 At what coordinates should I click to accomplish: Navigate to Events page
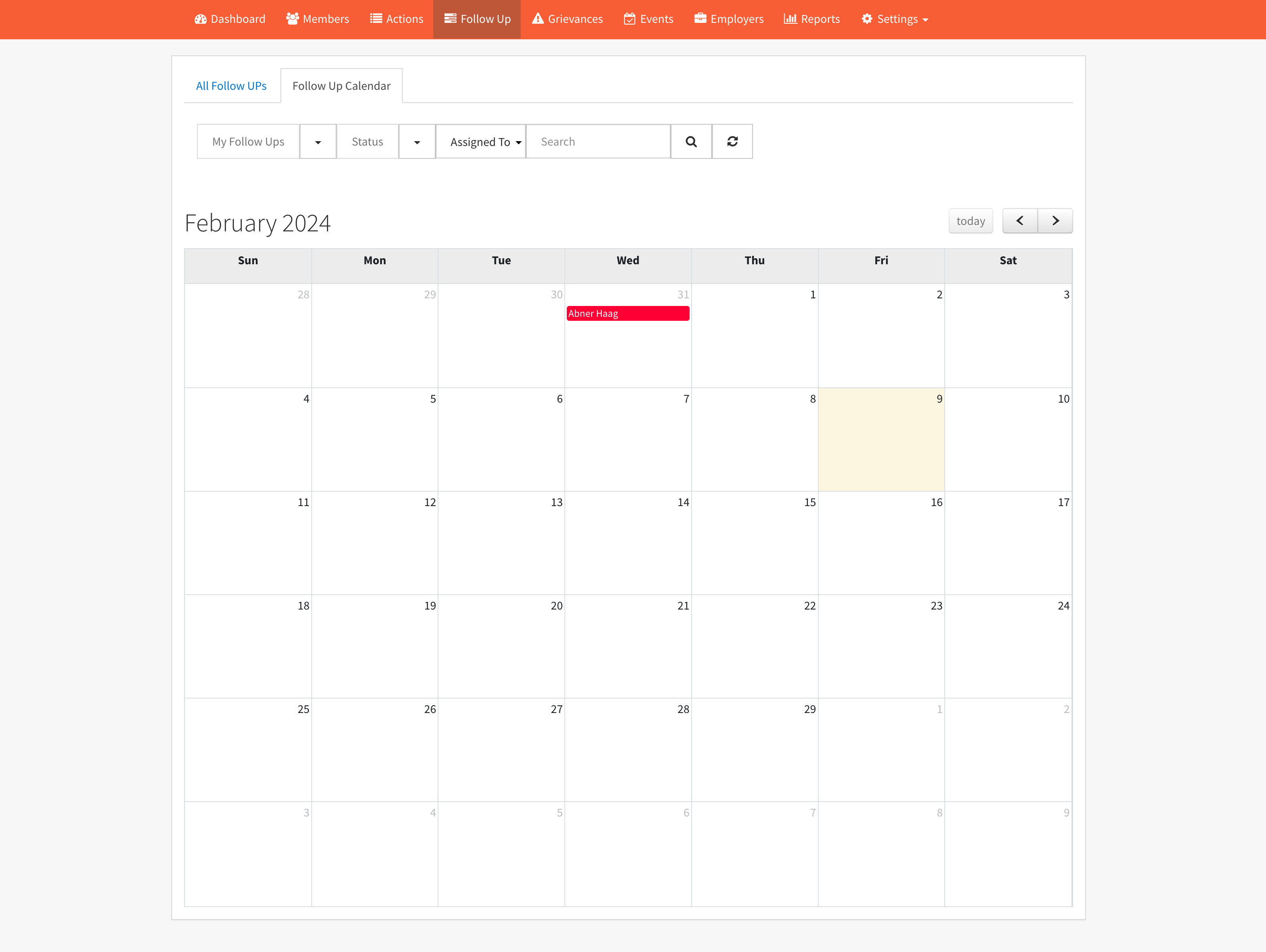[648, 19]
